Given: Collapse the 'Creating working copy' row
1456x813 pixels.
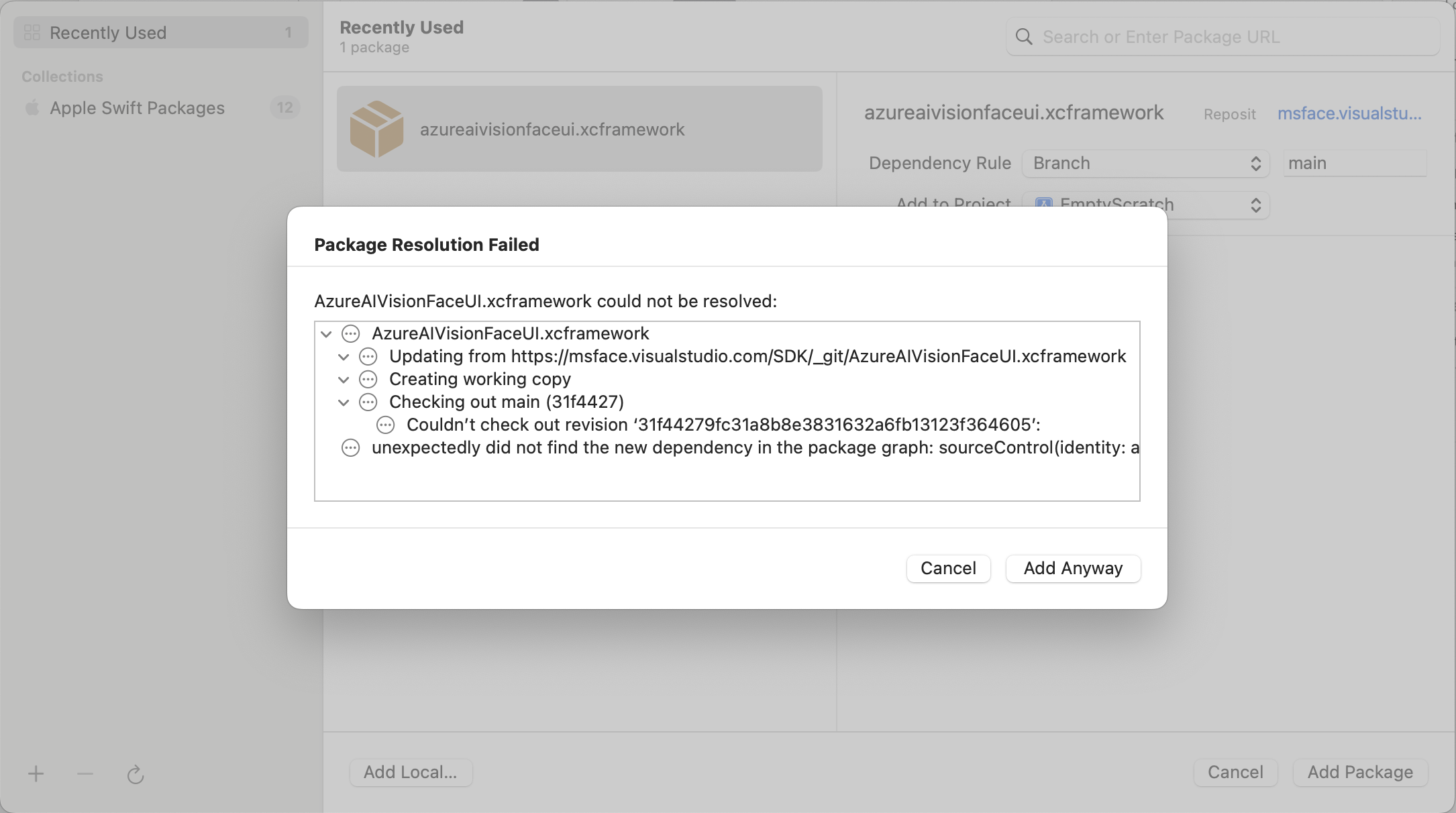Looking at the screenshot, I should point(344,379).
